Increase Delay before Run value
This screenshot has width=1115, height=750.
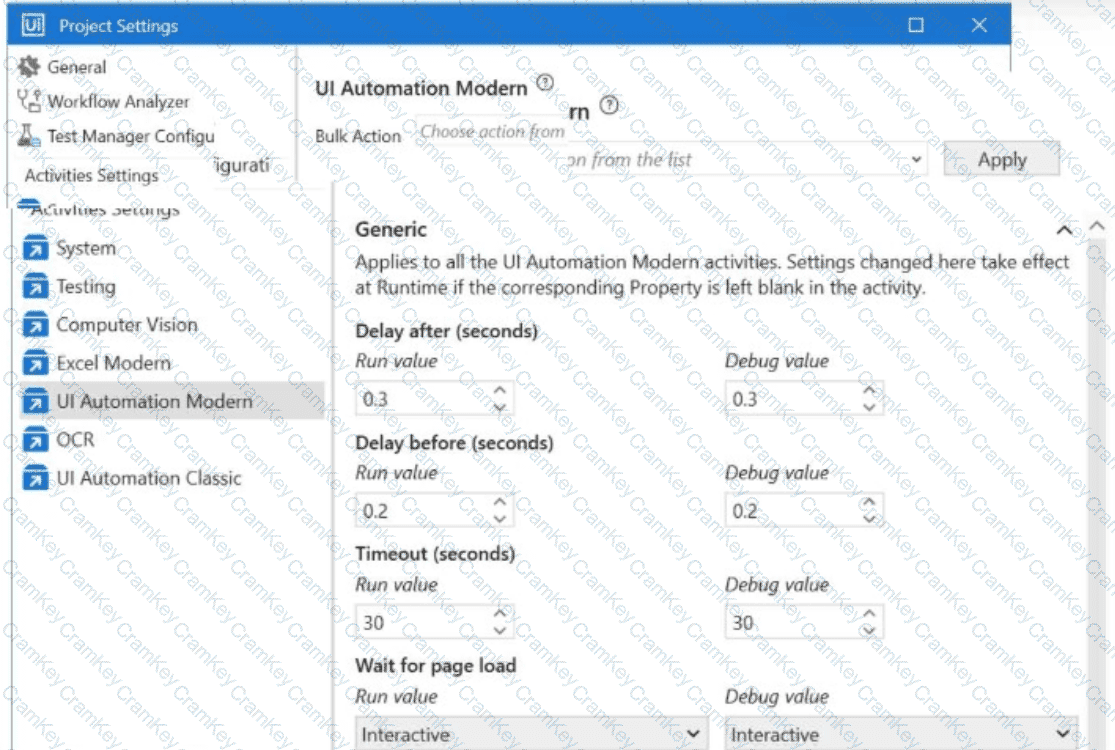(x=500, y=502)
